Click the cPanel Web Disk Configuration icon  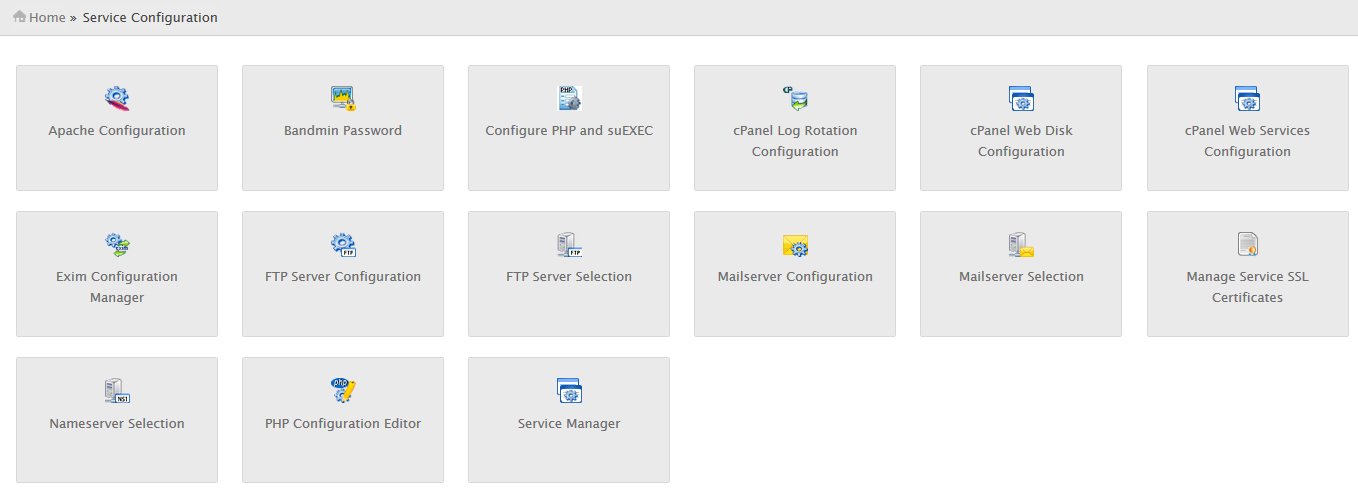[1021, 98]
